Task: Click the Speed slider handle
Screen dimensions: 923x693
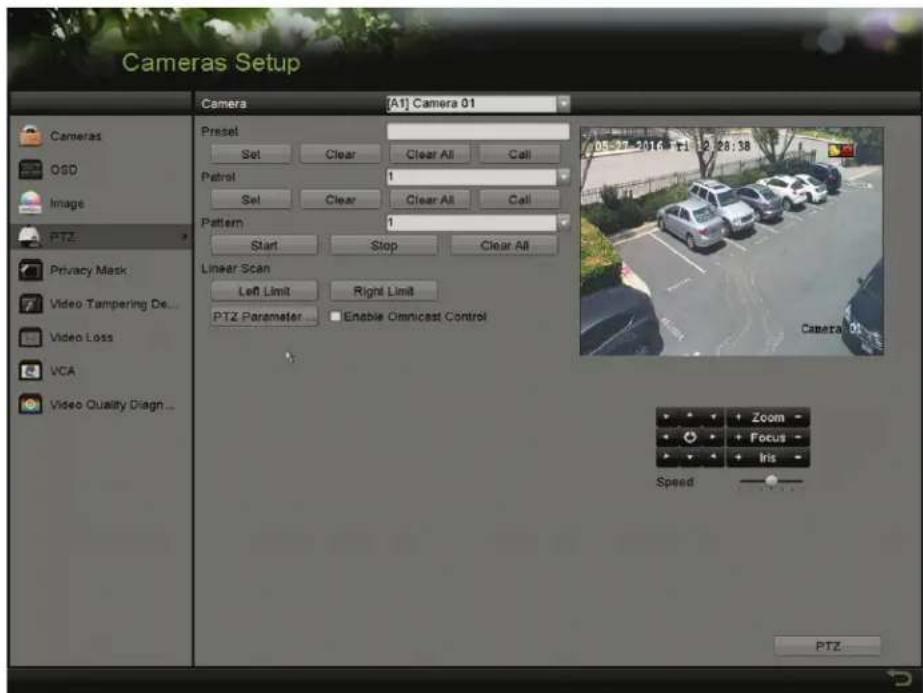Action: pyautogui.click(x=771, y=481)
